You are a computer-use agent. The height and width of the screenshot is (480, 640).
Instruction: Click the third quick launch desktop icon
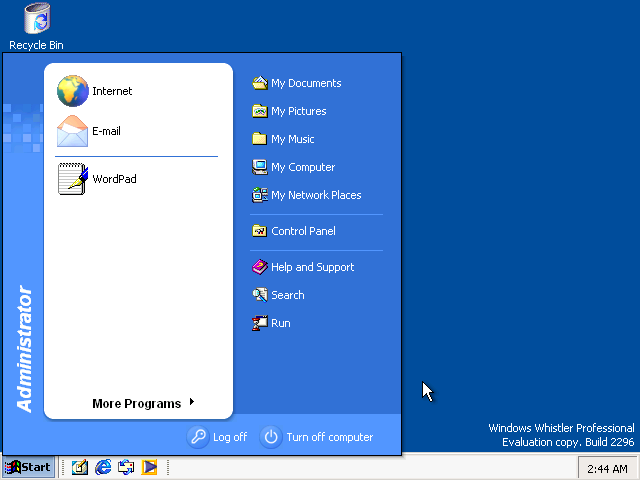coord(126,467)
